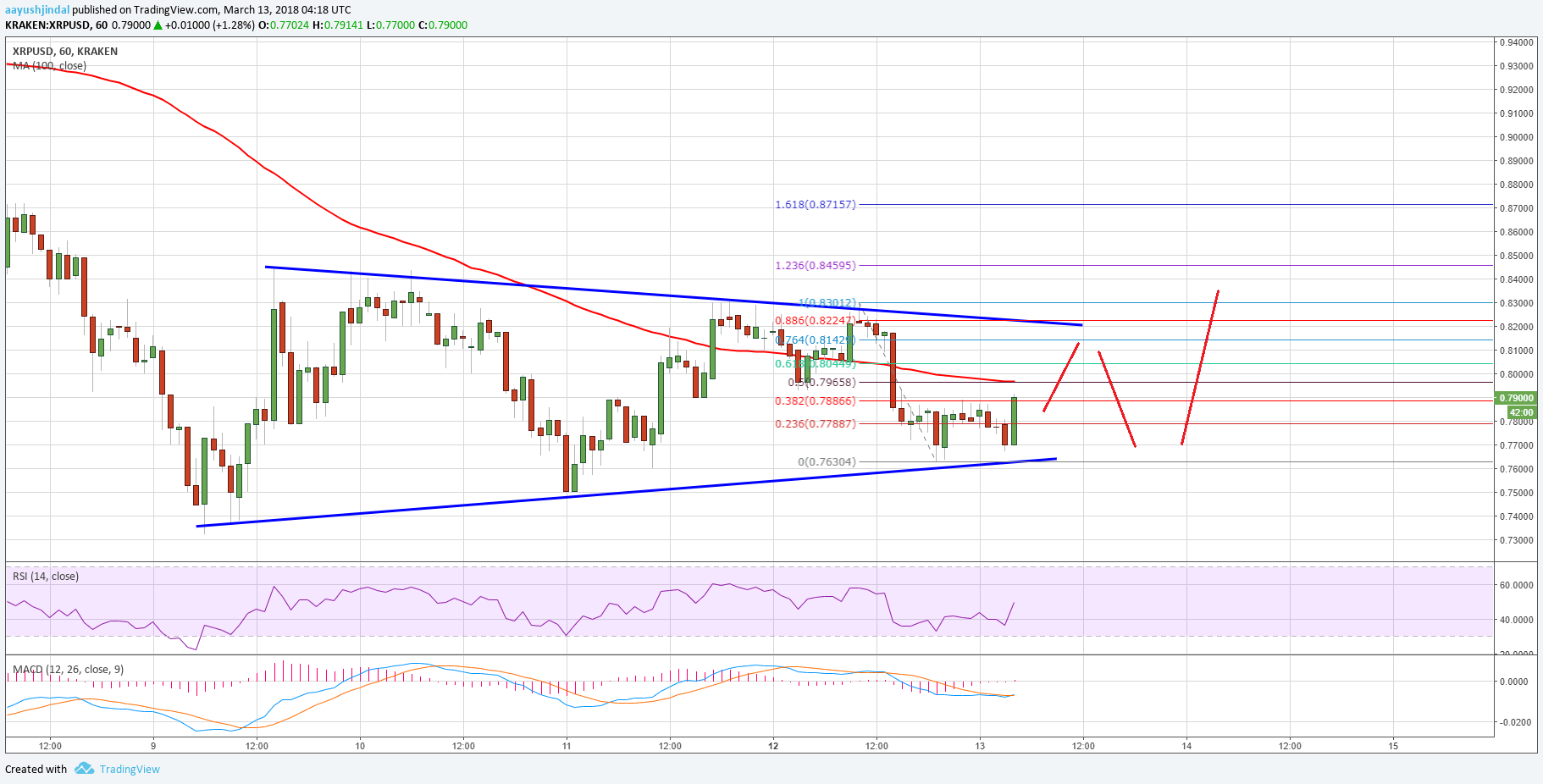Click the O:0.77024 open price value
This screenshot has height=784, width=1543.
pos(284,25)
